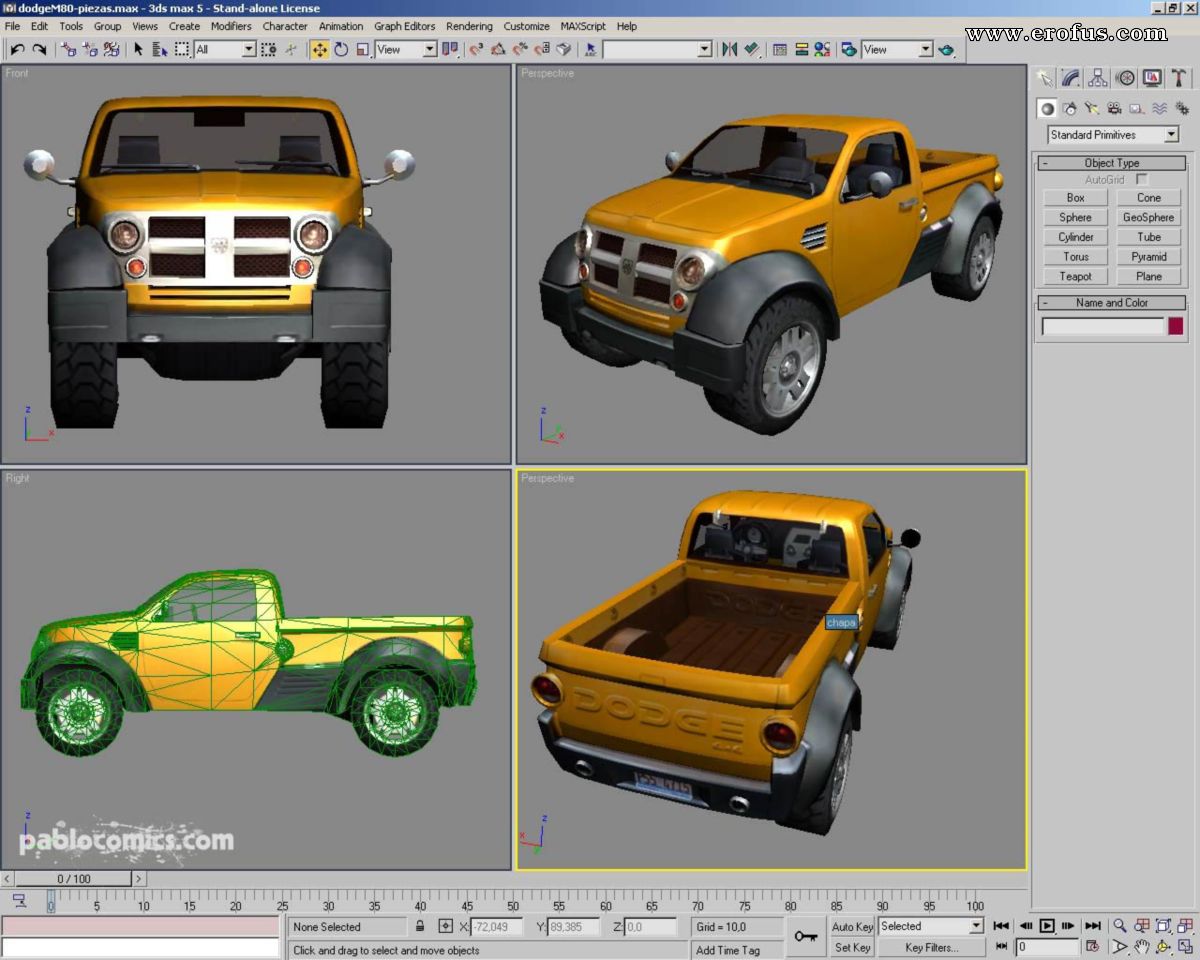This screenshot has height=960, width=1200.
Task: Toggle Key Mode next to frame field
Action: click(1001, 946)
